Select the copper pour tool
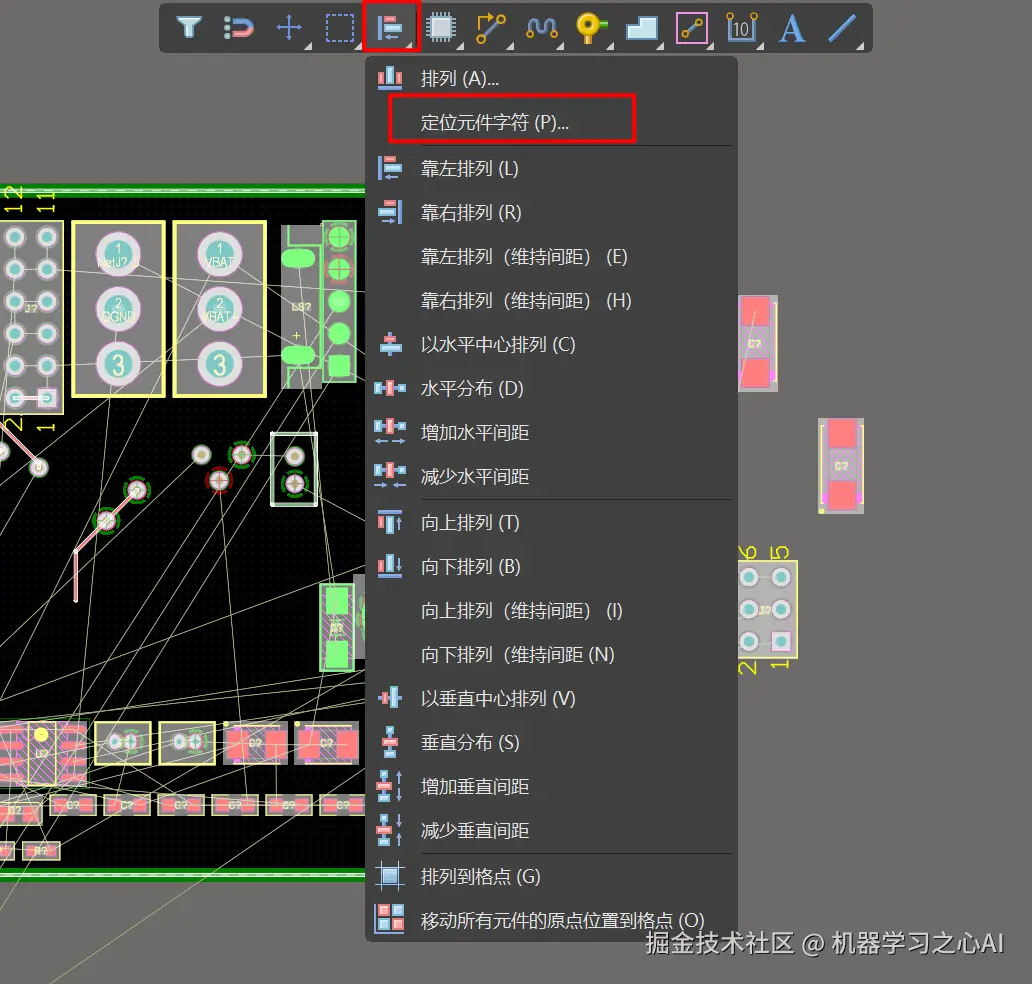The image size is (1032, 984). 641,28
